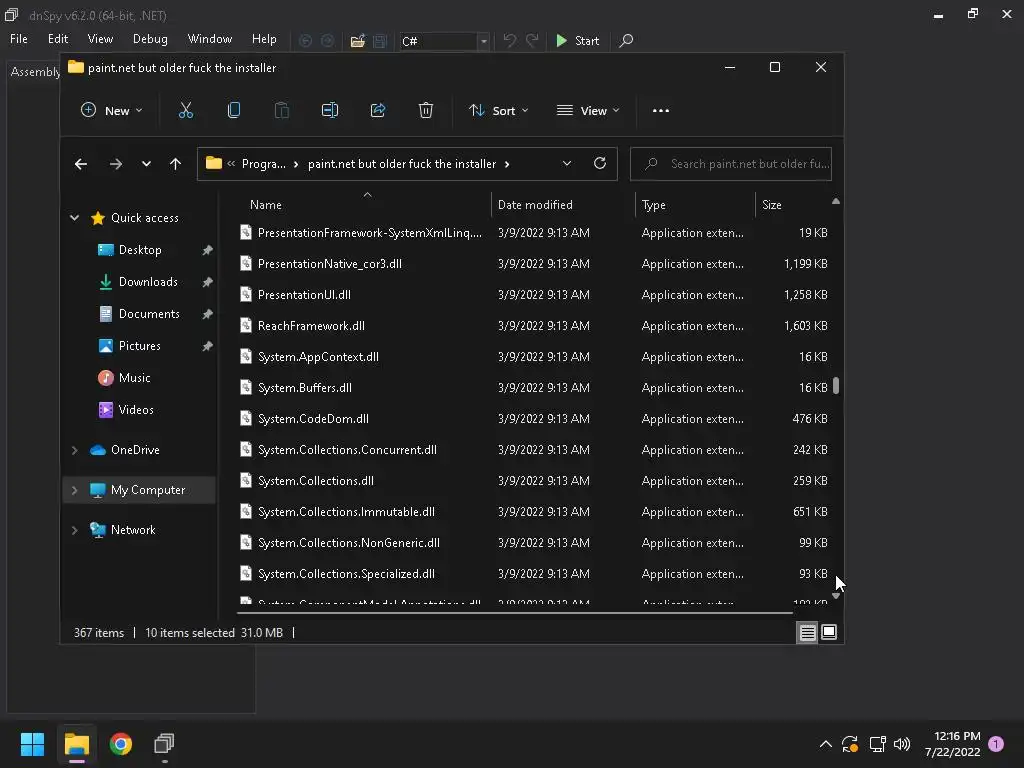
Task: Click the Copy icon in Explorer toolbar
Action: [x=234, y=110]
